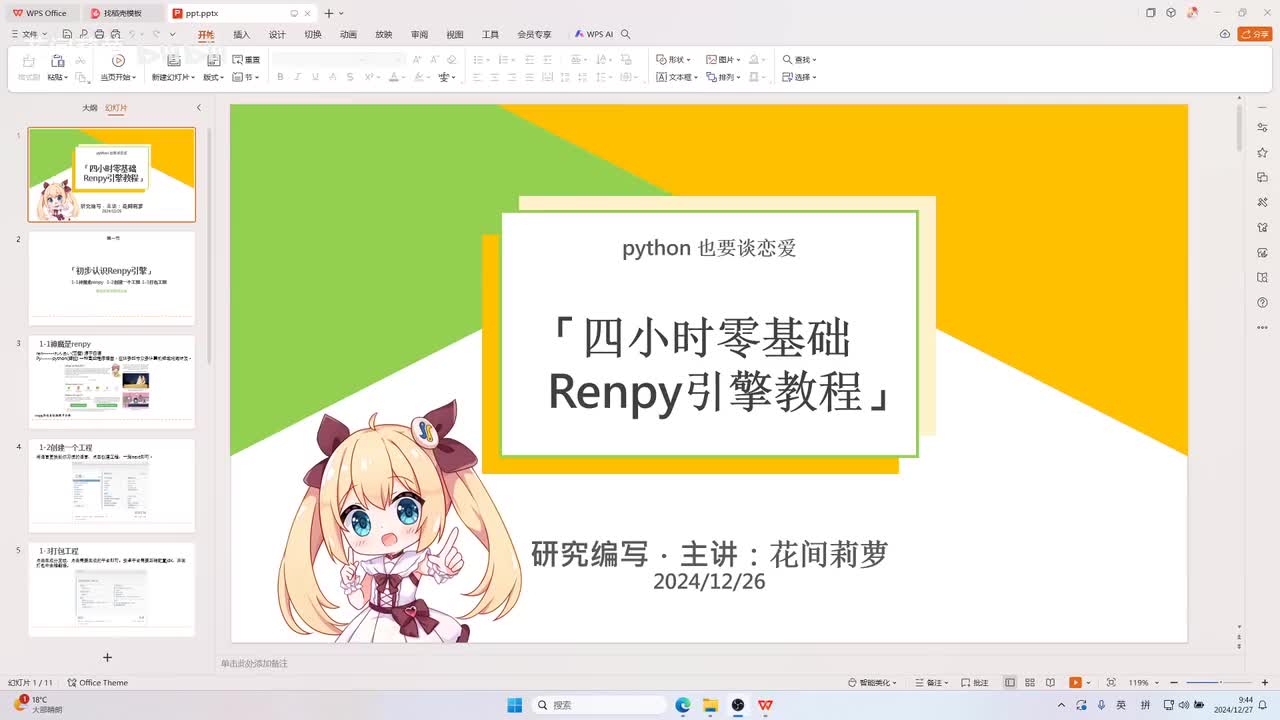The height and width of the screenshot is (720, 1280).
Task: Toggle underline formatting
Action: click(x=316, y=77)
